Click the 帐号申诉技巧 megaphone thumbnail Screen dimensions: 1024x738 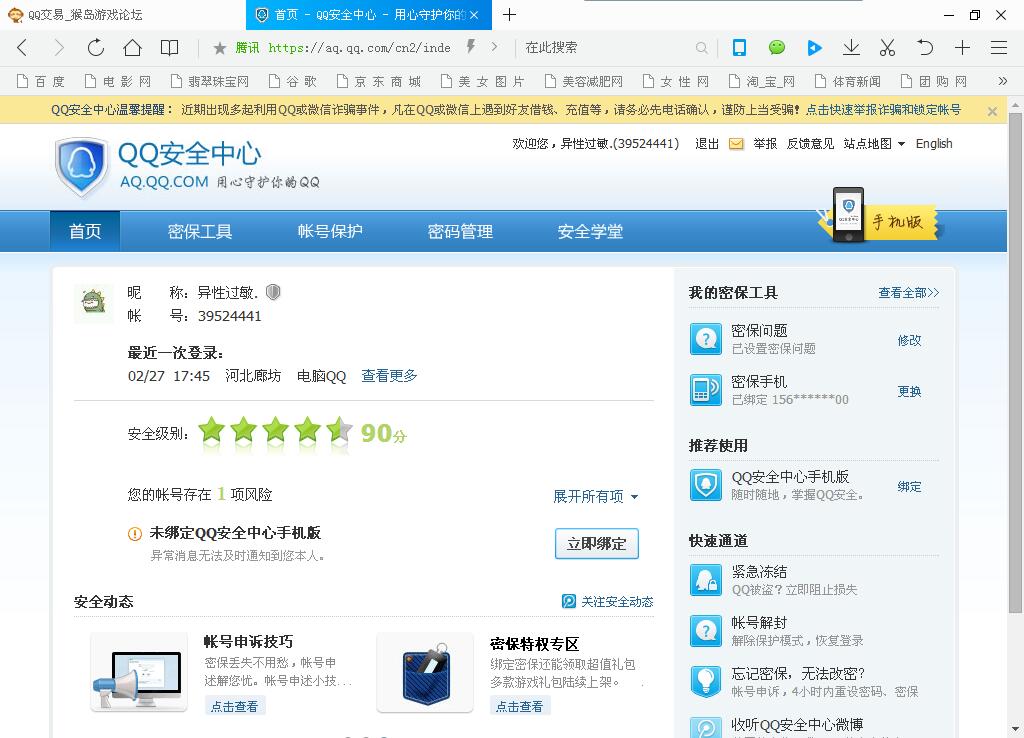point(138,673)
